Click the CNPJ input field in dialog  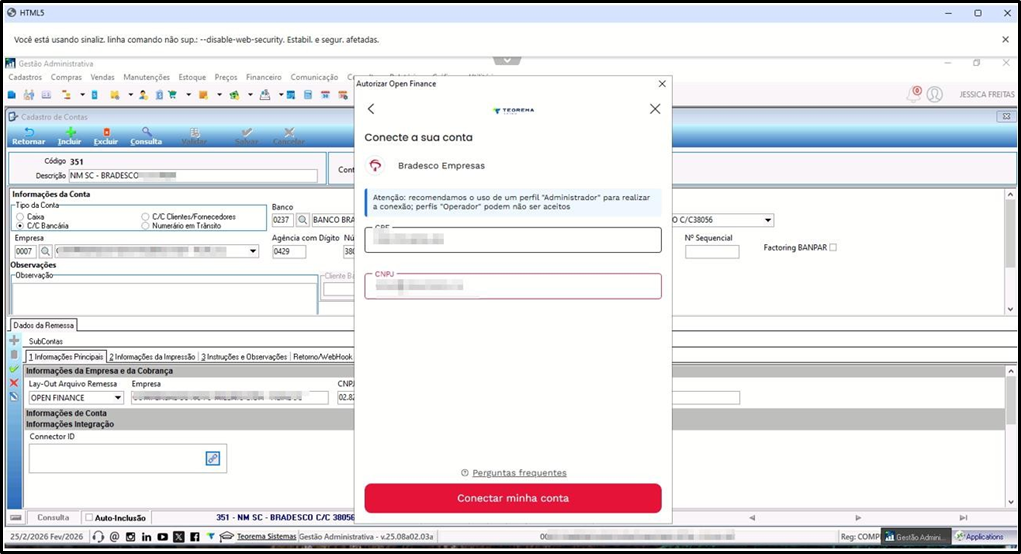pyautogui.click(x=513, y=286)
